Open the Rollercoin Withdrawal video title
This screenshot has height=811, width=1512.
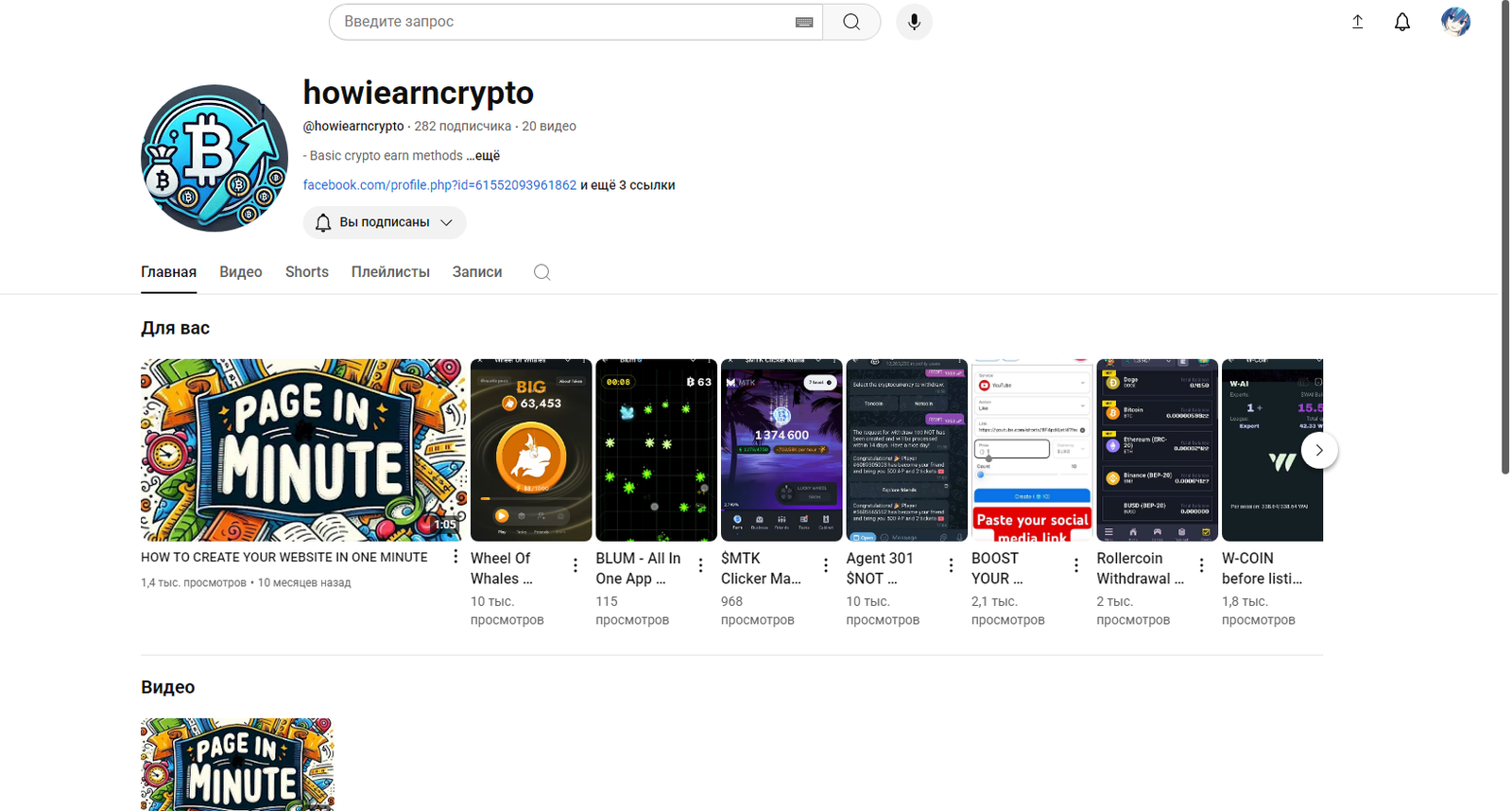tap(1140, 568)
